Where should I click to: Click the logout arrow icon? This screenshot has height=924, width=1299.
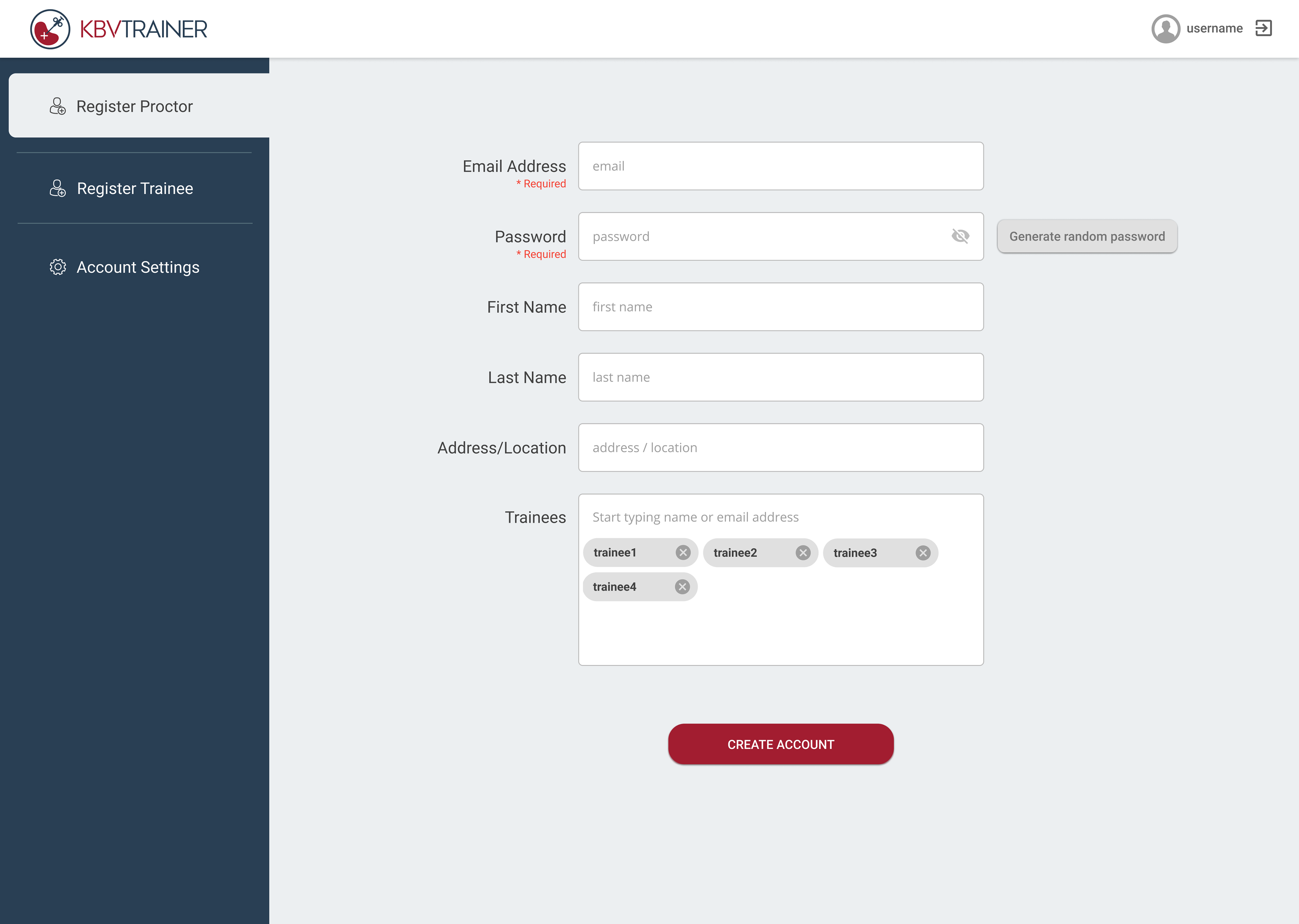(1263, 28)
